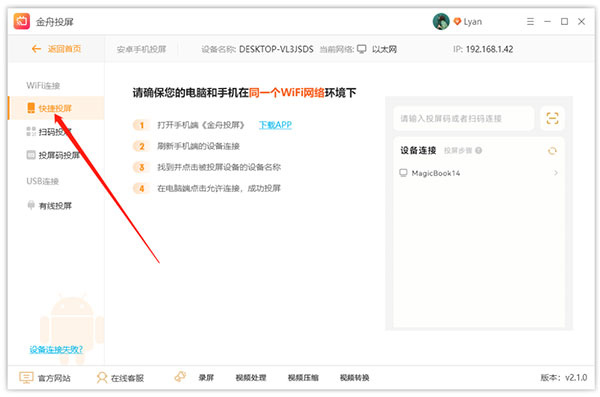Click the monitor icon beside MagicBook14
This screenshot has width=600, height=397.
403,173
